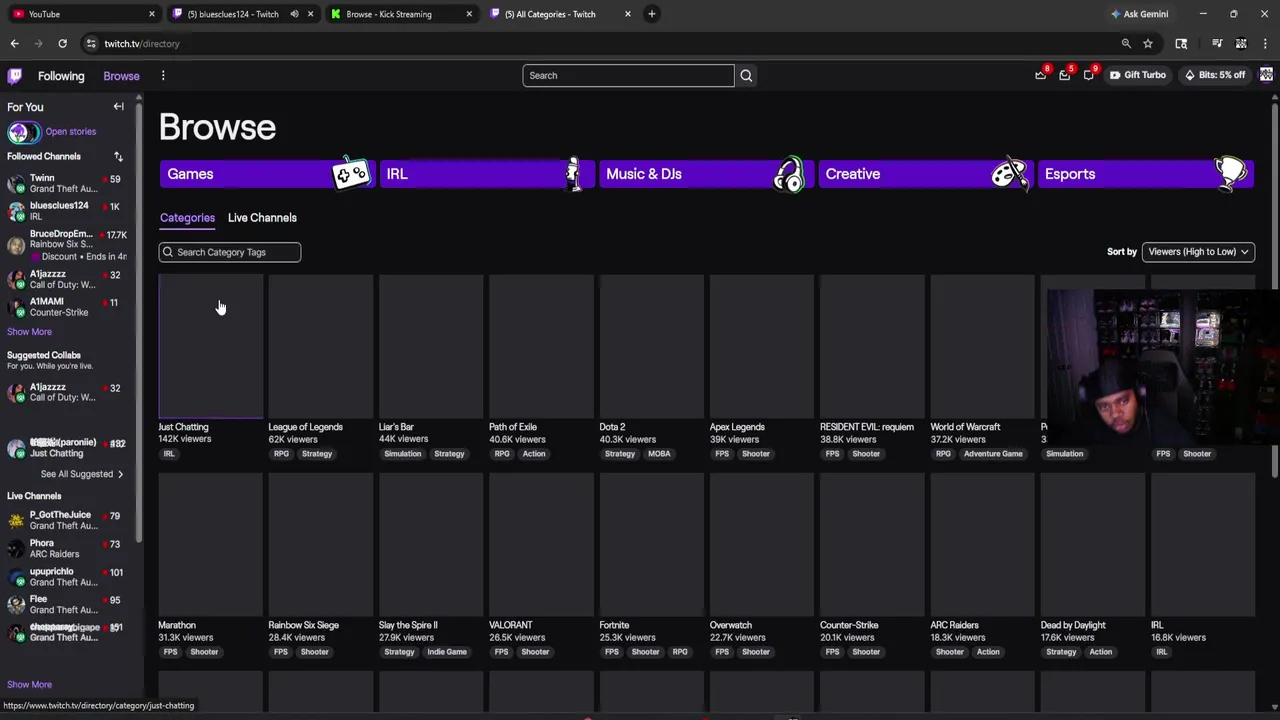
Task: Open bluesclues124 channel in sidebar
Action: pyautogui.click(x=68, y=211)
